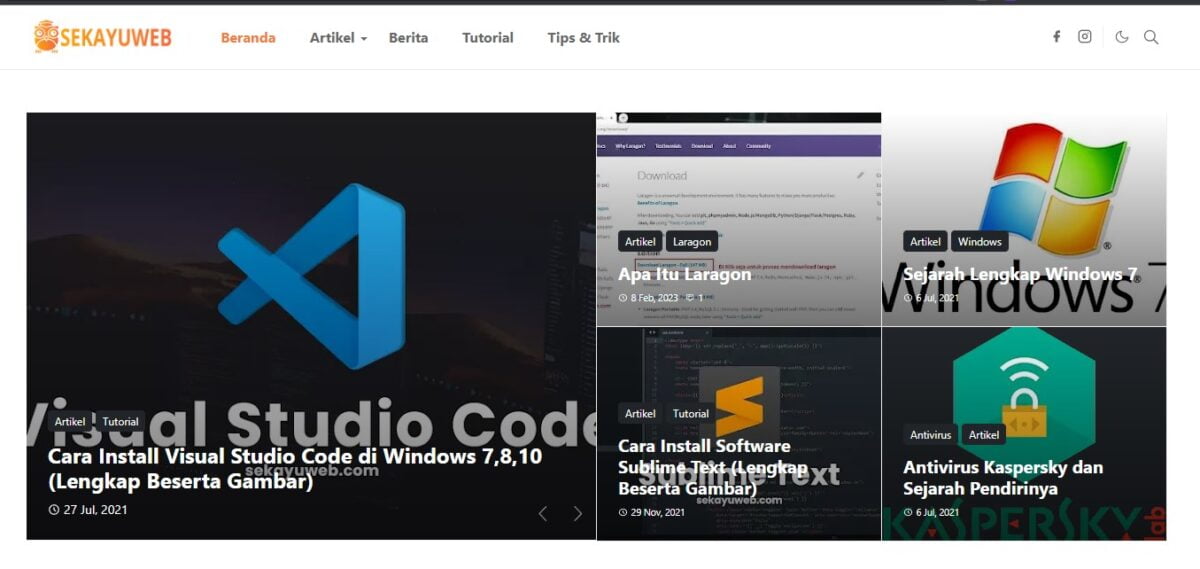Open the Facebook social icon

click(1056, 37)
